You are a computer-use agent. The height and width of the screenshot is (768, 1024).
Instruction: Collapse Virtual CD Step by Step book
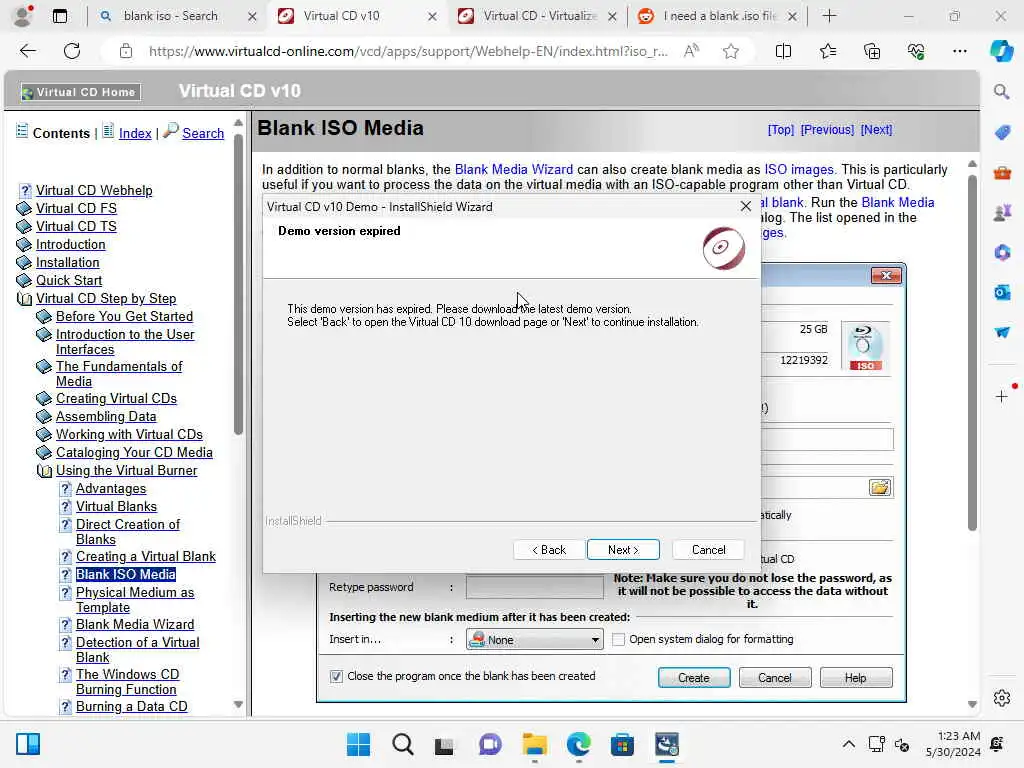(24, 298)
